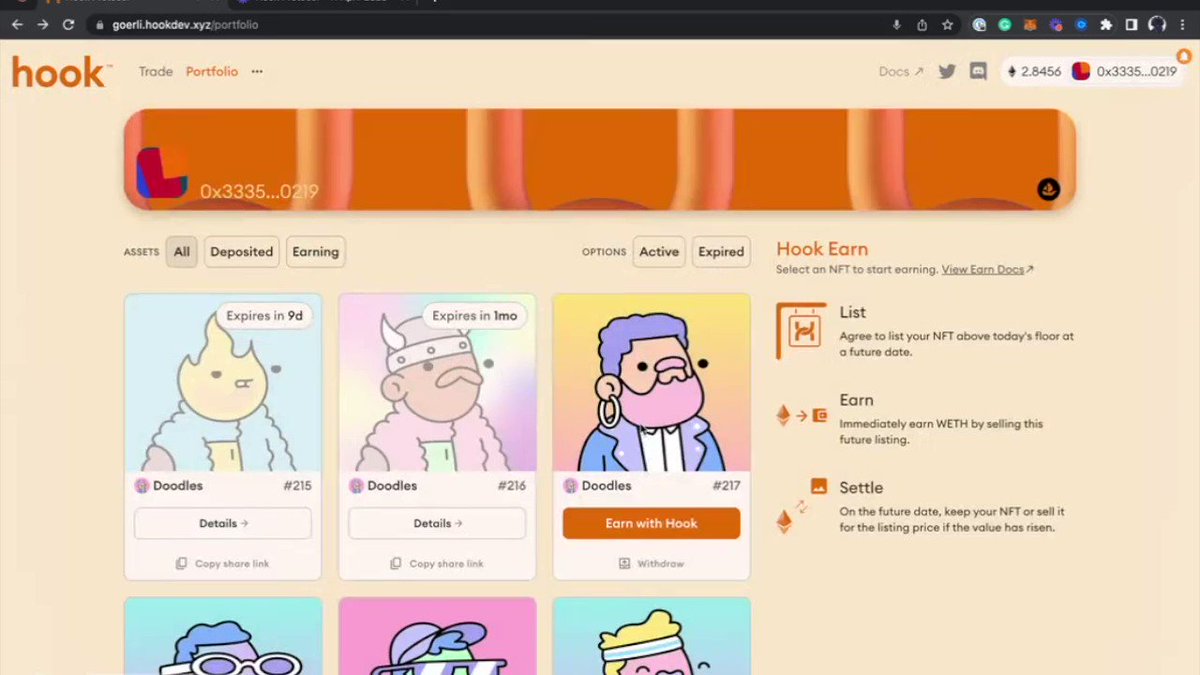Open the Twitter icon link
1200x675 pixels.
tap(946, 71)
